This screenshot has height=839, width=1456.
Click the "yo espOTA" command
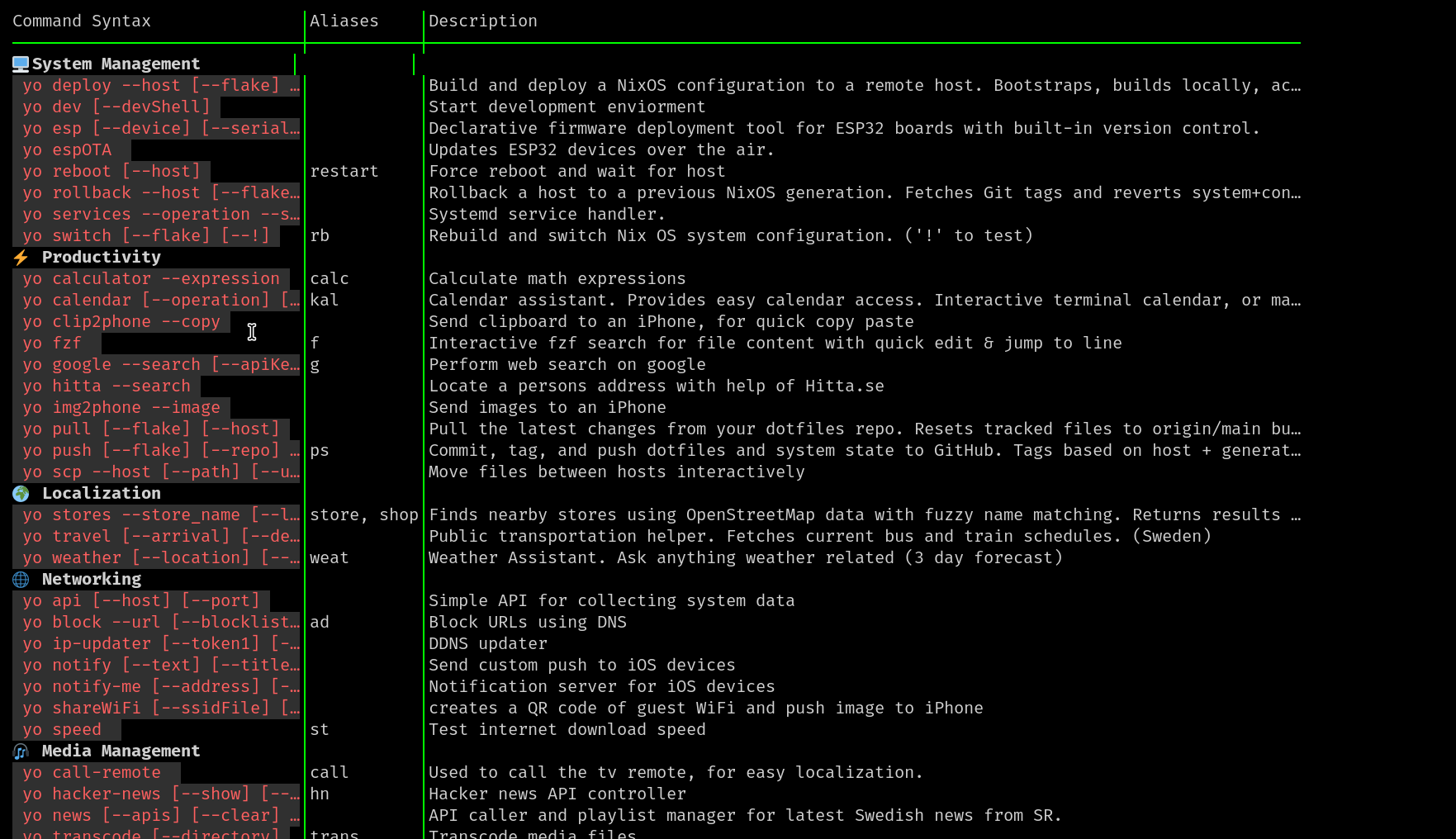(67, 150)
